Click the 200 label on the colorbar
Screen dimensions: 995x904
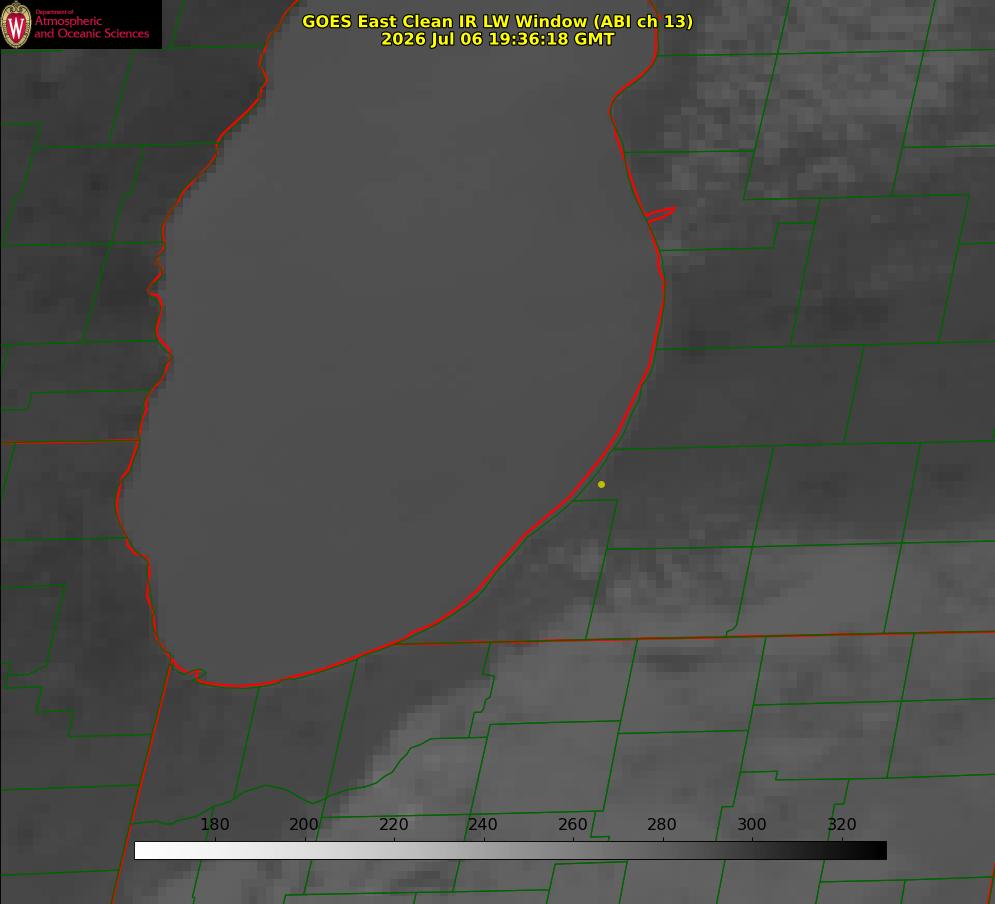304,824
